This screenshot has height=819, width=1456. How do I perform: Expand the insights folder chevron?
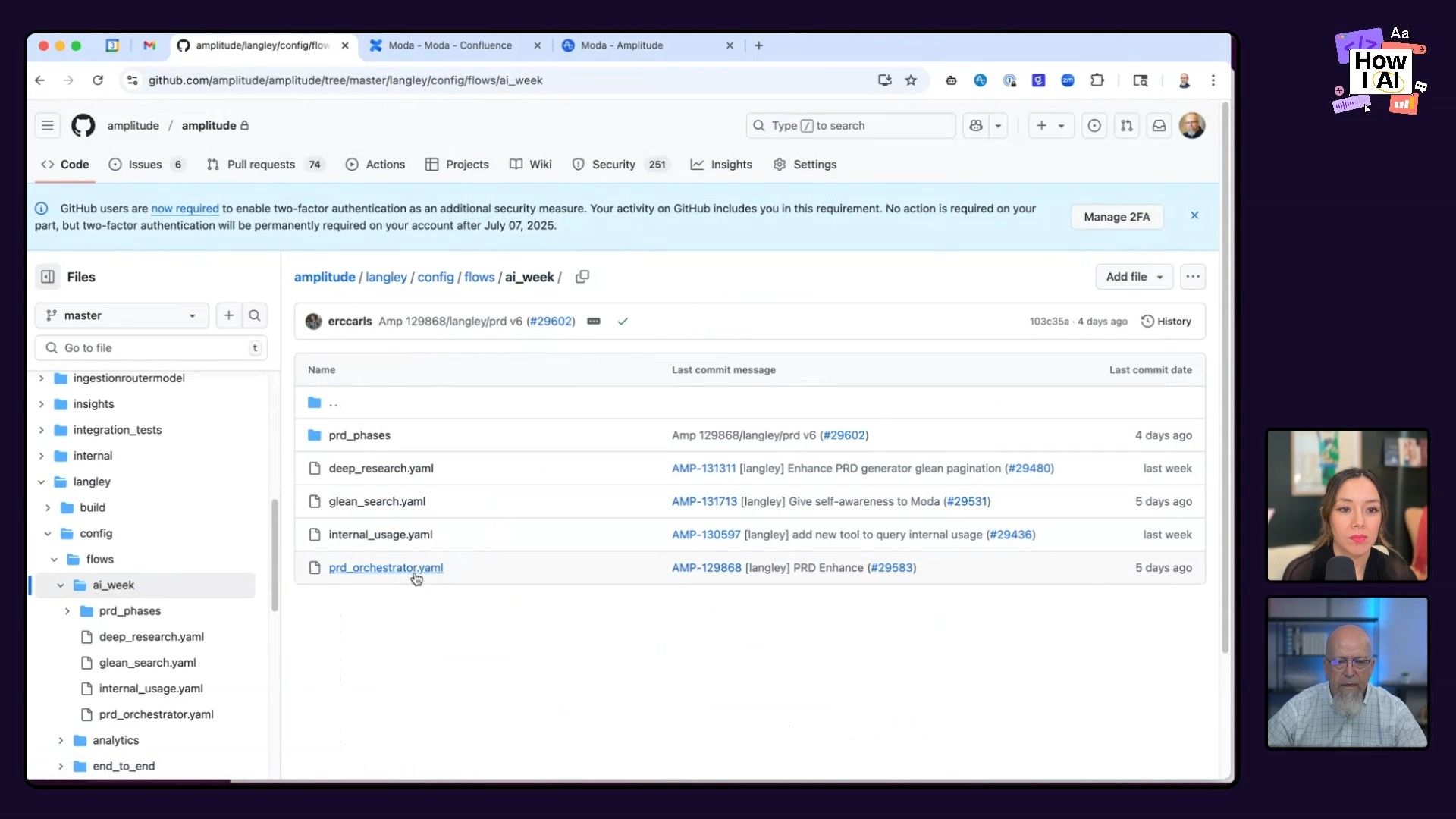coord(42,404)
